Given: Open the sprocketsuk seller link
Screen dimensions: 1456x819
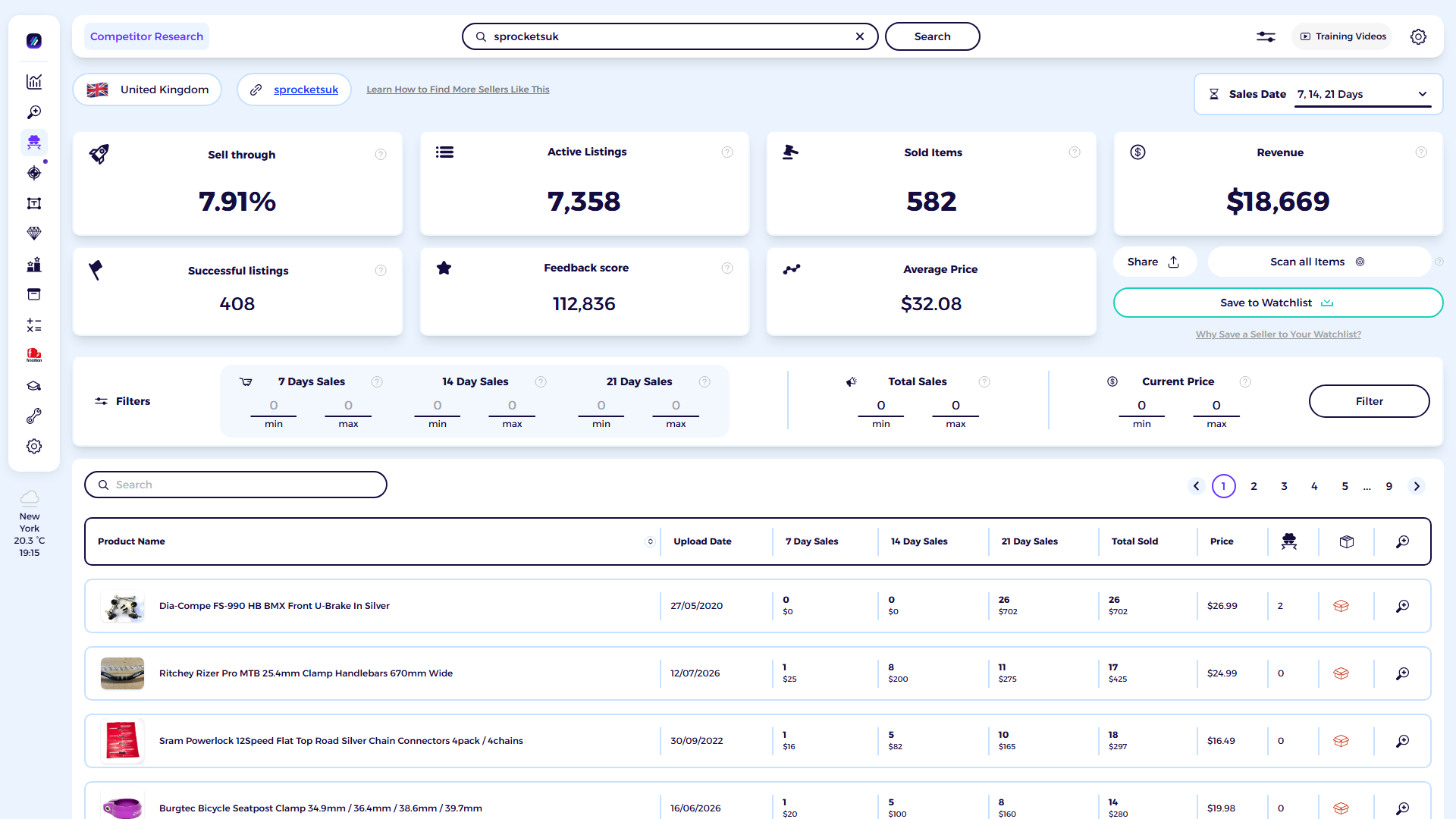Looking at the screenshot, I should (306, 89).
